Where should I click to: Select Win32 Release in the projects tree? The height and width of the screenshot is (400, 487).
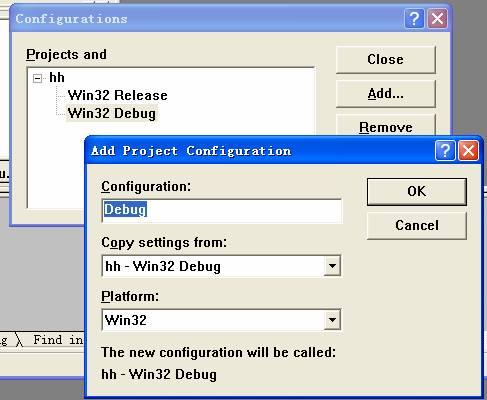pyautogui.click(x=117, y=95)
